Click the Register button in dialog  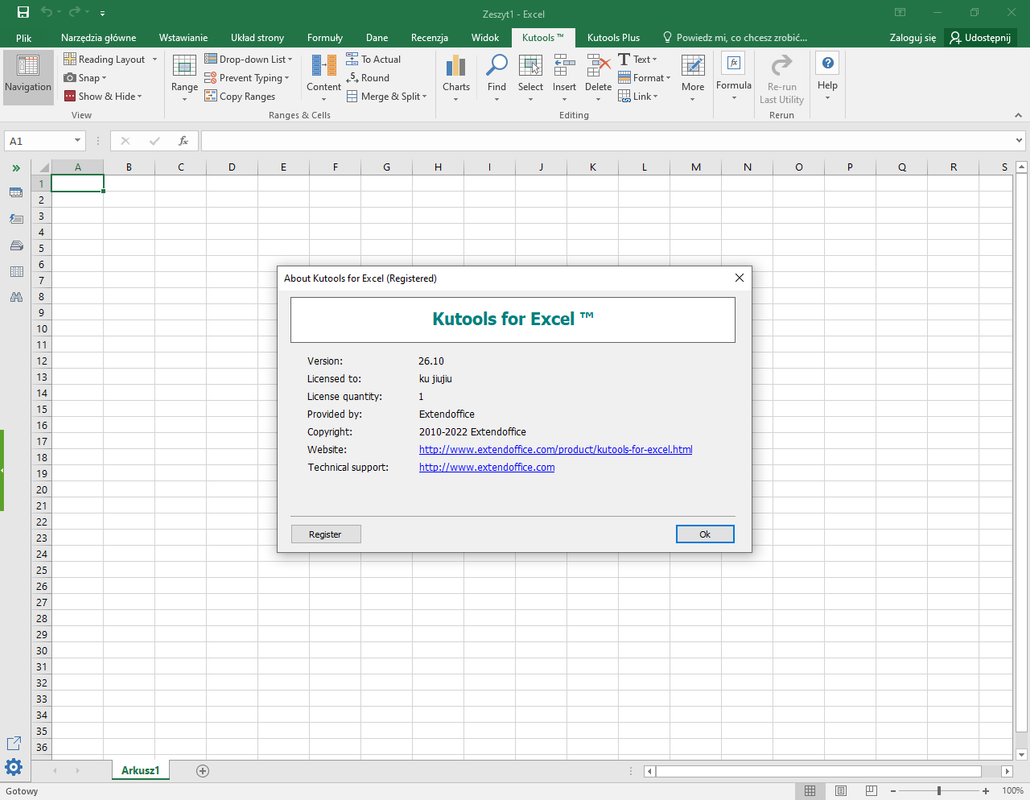(x=325, y=534)
